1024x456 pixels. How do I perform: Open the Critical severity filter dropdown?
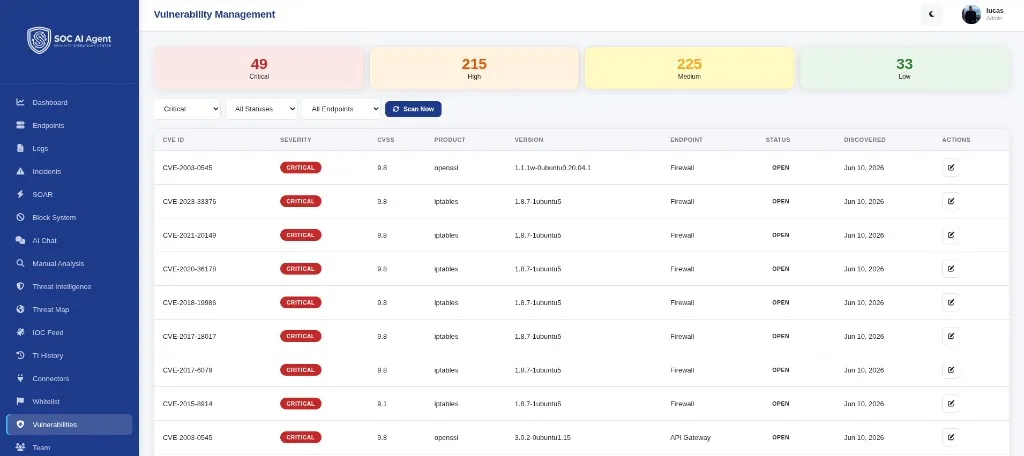pyautogui.click(x=187, y=109)
